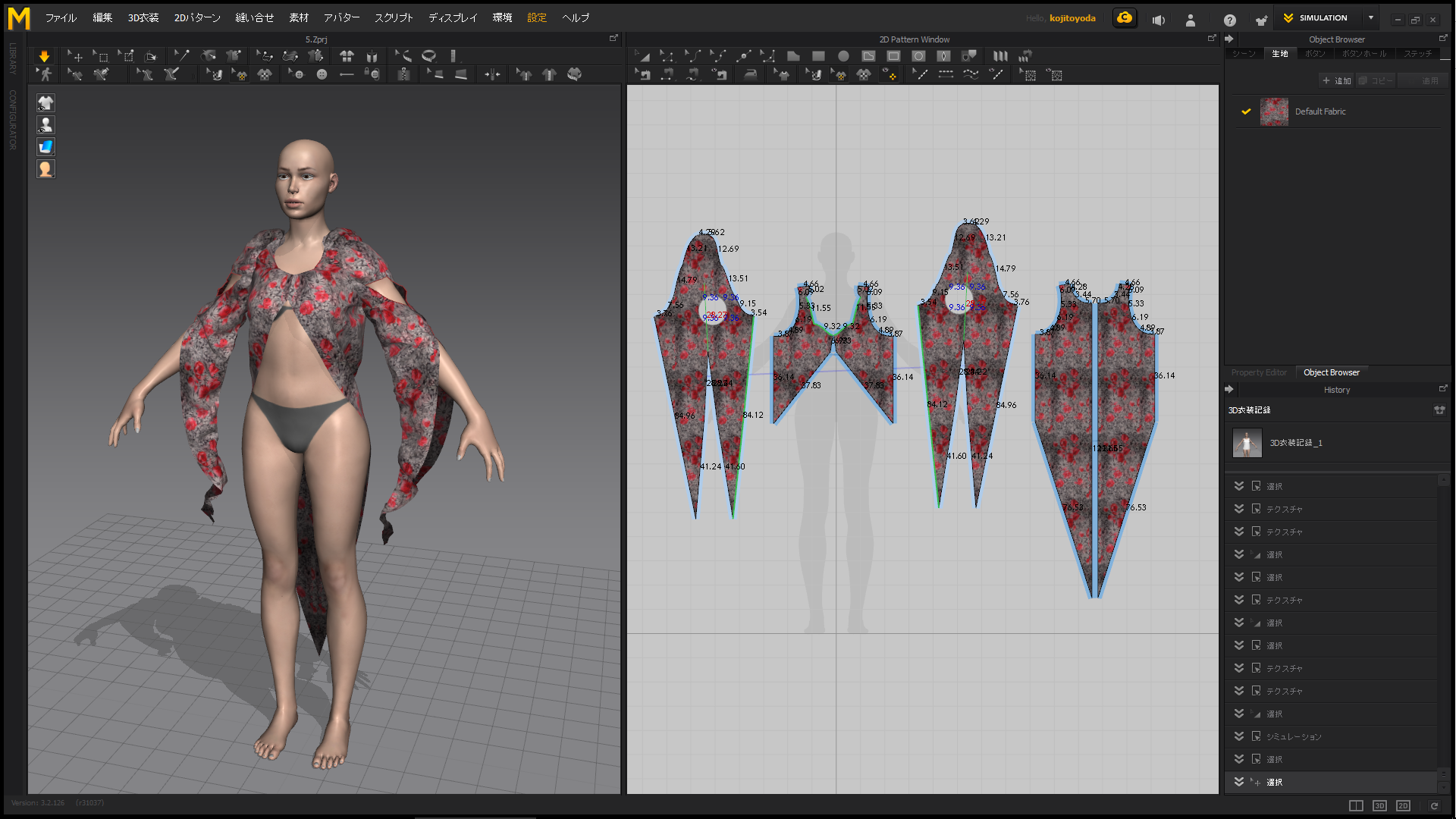Screen dimensions: 1456x819
Task: Select the rectangle pattern tool
Action: click(x=818, y=56)
